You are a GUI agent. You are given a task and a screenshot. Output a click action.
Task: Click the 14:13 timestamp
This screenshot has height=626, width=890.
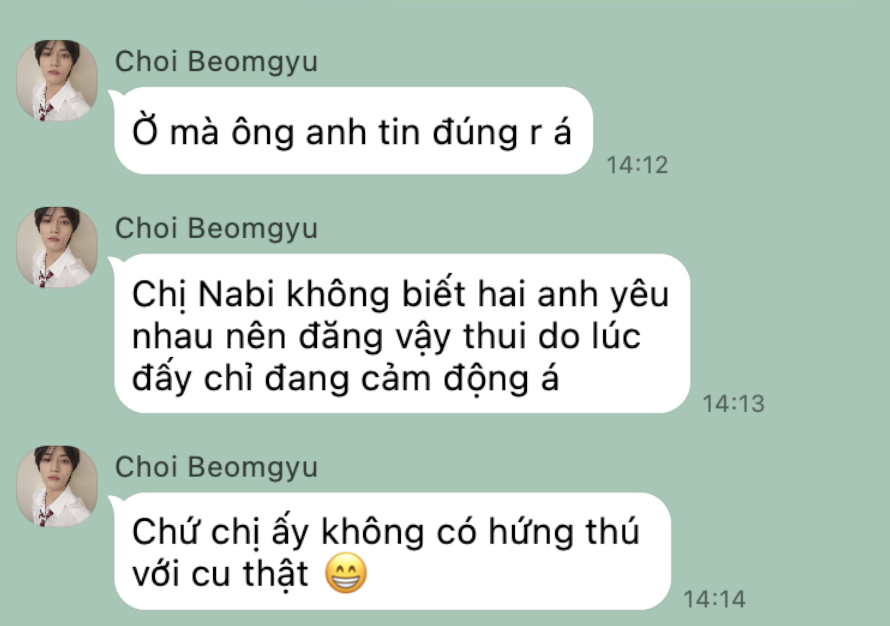coord(733,404)
